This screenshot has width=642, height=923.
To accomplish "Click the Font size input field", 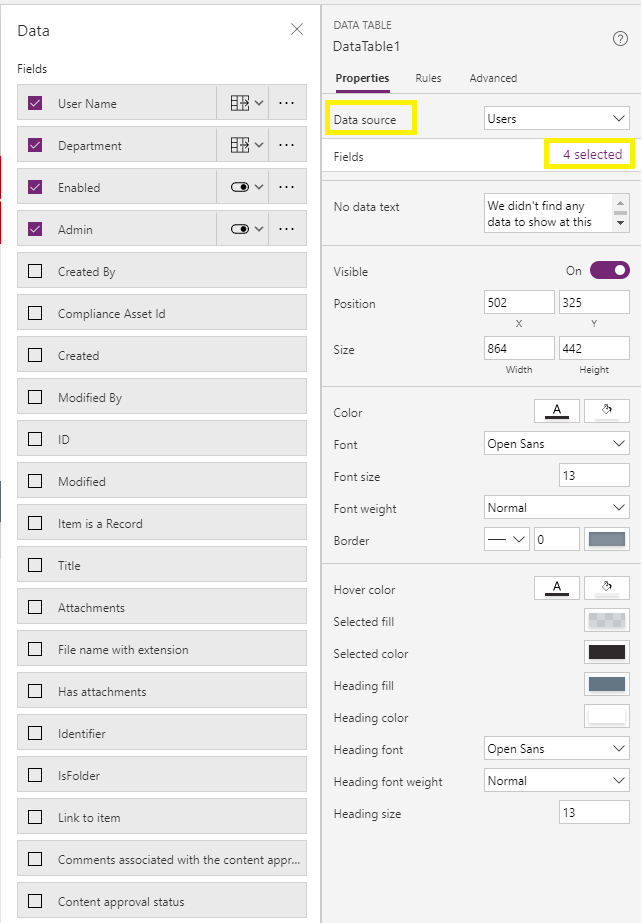I will click(594, 475).
